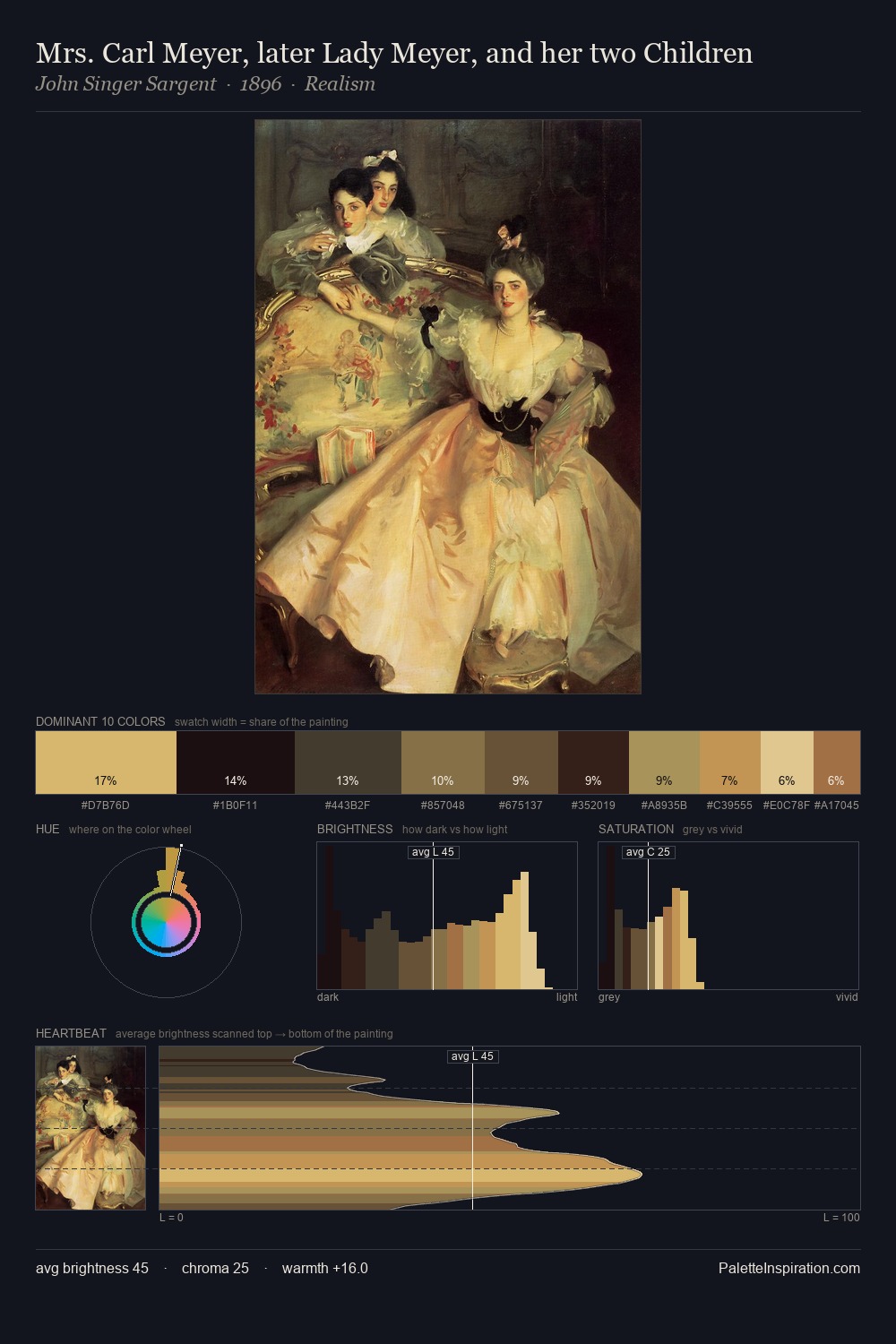This screenshot has height=1344, width=896.
Task: Click the year 1896 in subtitle
Action: (x=261, y=84)
